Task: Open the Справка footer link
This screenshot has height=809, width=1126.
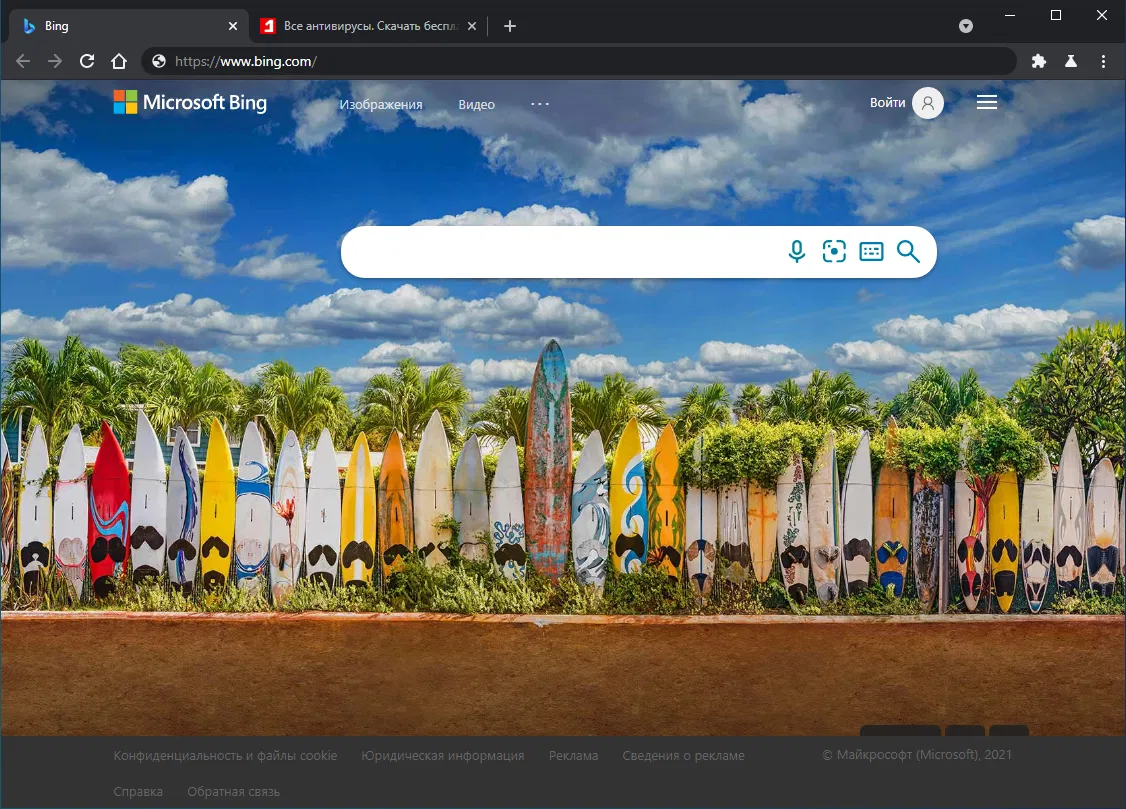Action: [x=138, y=792]
